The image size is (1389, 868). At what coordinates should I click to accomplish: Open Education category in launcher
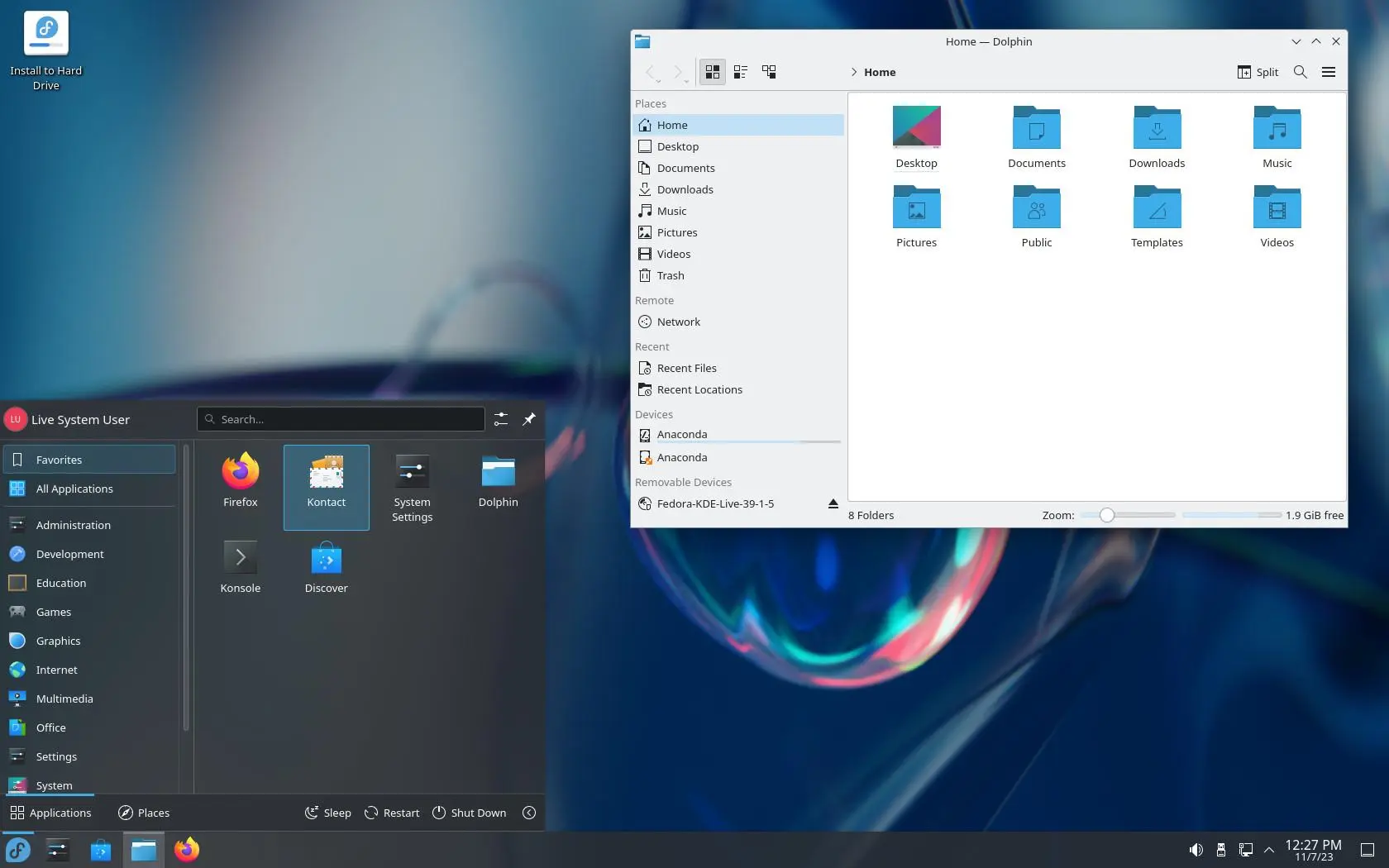click(89, 583)
